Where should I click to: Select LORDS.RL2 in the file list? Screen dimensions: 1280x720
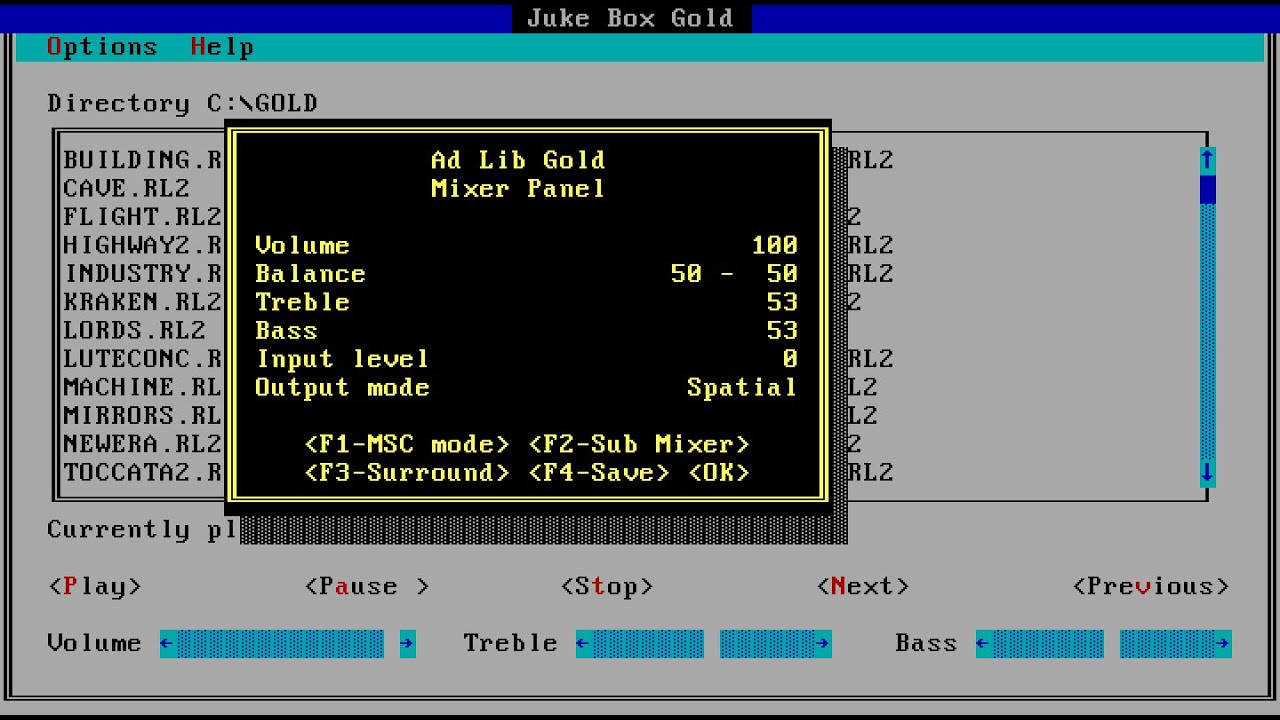[134, 330]
